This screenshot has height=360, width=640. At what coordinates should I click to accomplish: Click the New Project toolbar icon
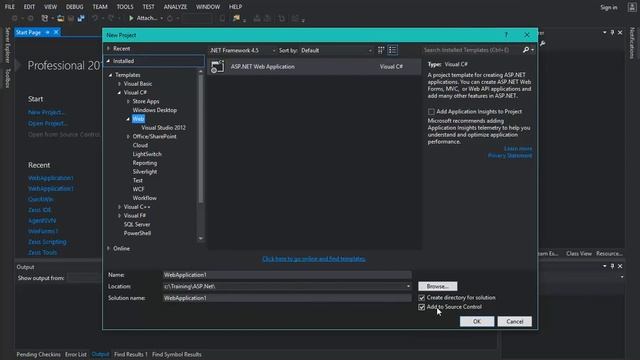[x=44, y=18]
